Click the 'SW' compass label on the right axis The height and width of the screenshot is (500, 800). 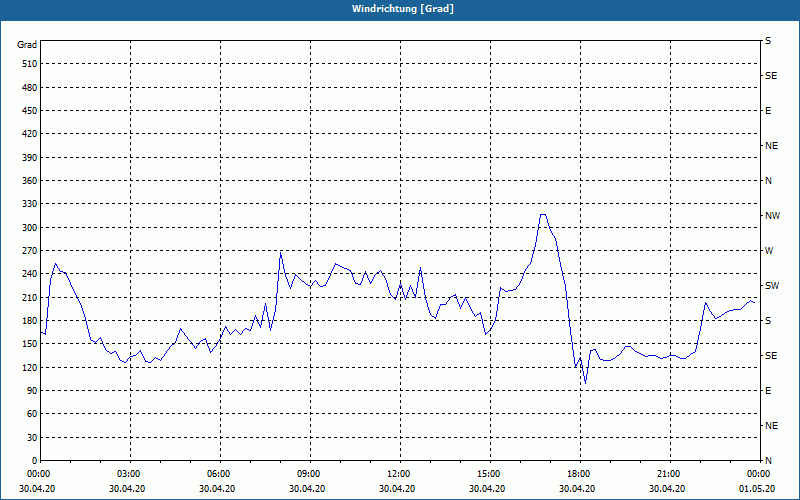[x=772, y=286]
